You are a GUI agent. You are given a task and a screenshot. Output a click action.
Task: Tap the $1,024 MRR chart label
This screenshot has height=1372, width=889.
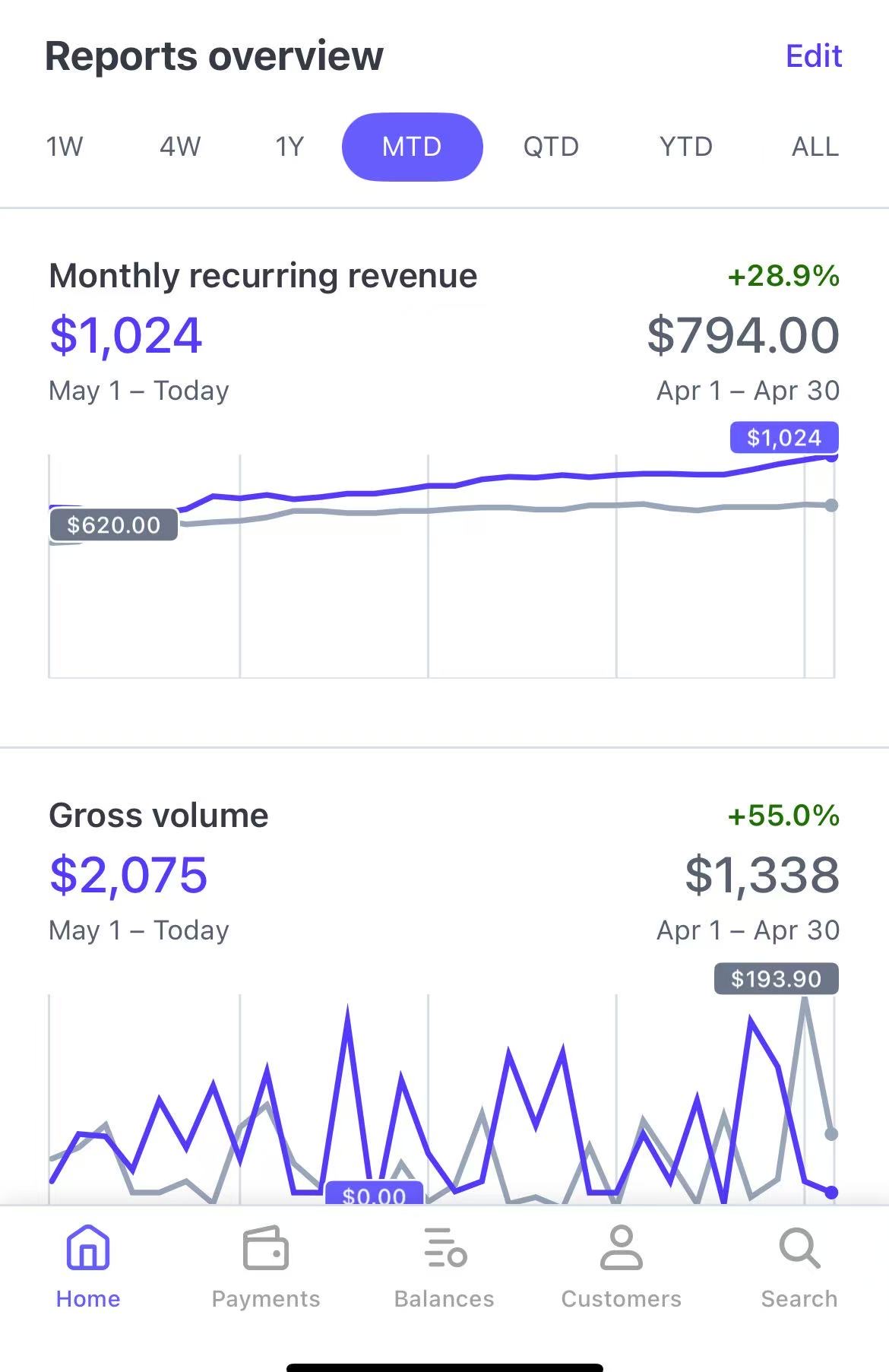pos(784,438)
